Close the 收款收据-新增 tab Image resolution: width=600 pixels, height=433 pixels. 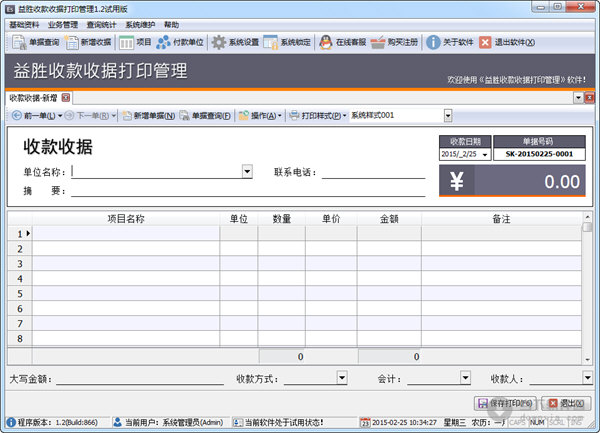[x=66, y=98]
